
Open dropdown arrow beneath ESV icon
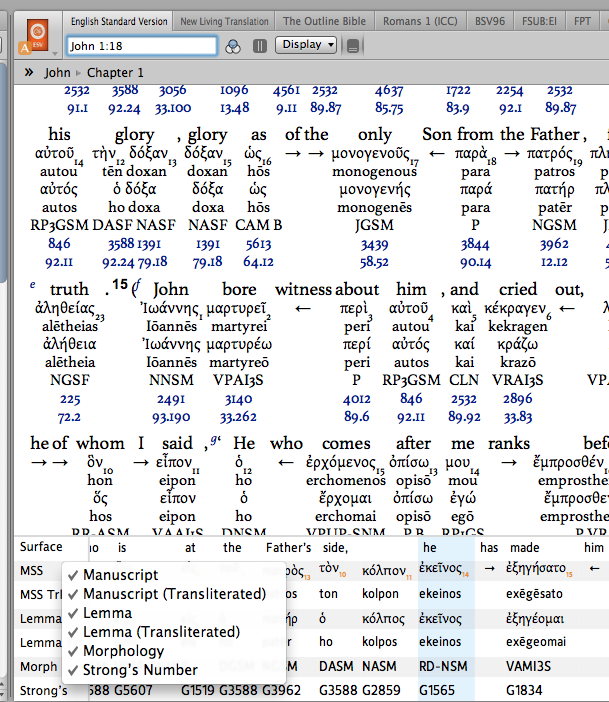point(55,54)
